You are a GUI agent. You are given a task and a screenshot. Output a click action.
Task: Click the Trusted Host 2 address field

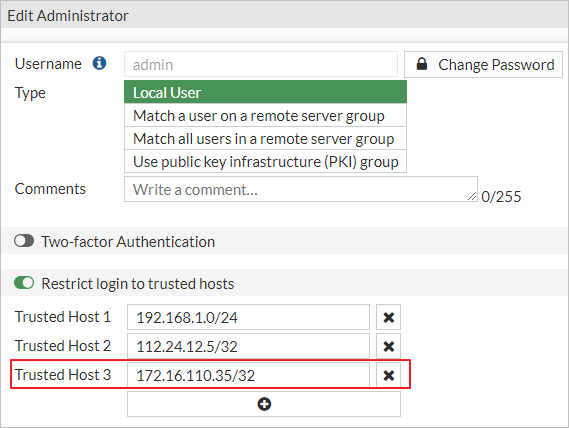click(x=248, y=346)
